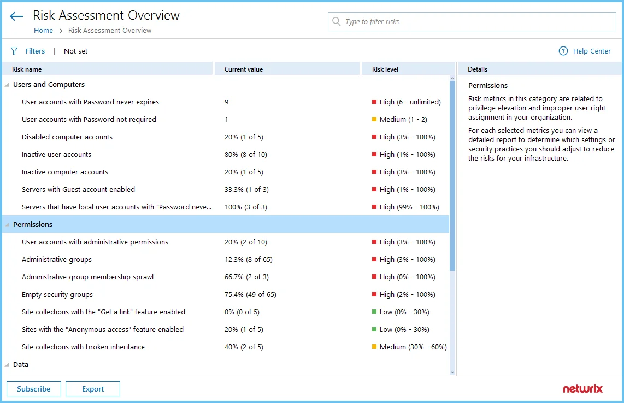Click the 'Low (0% - 30%)' level for Anonymous access
Screen dimensions: 624x403
[404, 329]
